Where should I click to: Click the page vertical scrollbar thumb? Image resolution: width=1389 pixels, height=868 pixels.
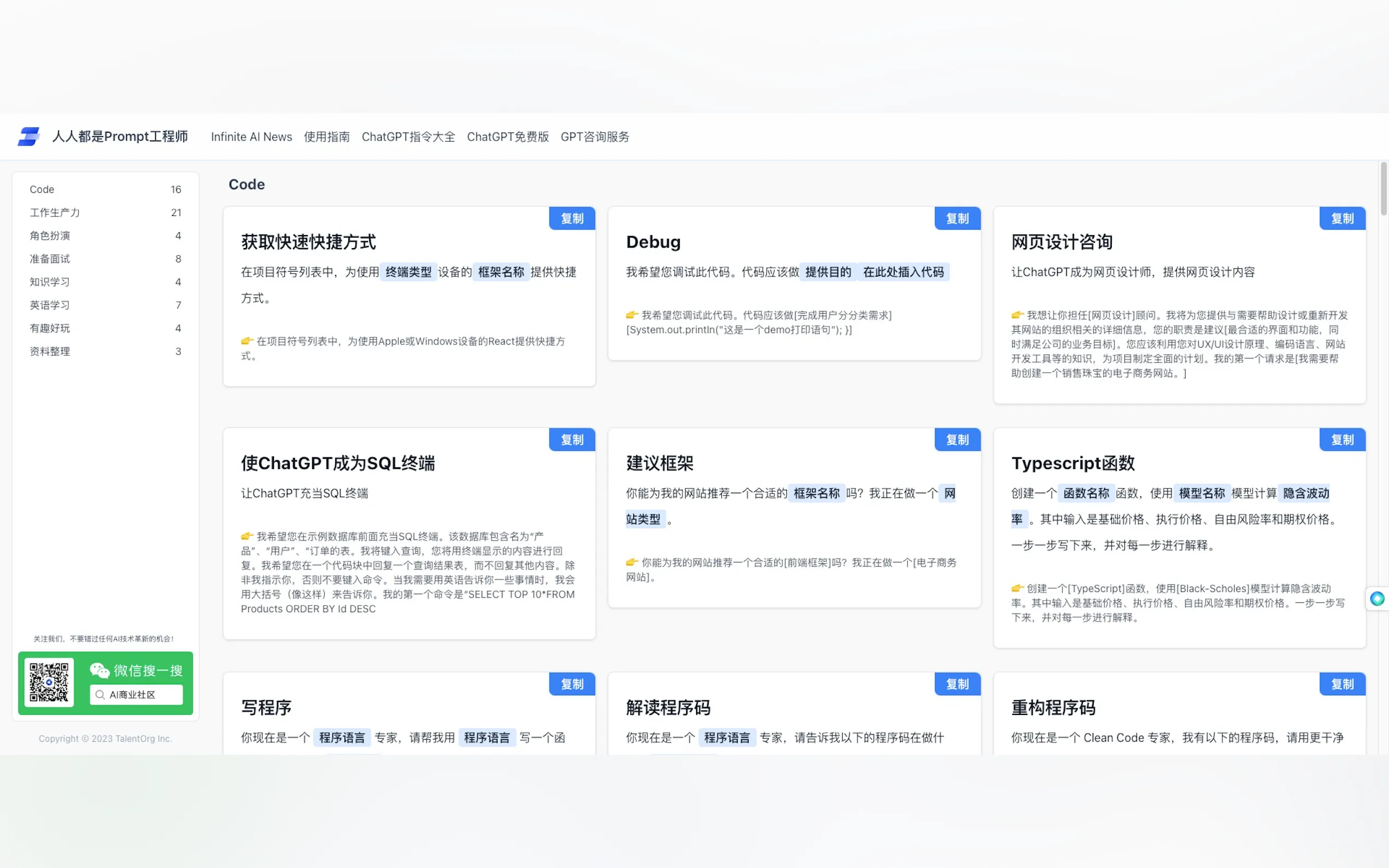tap(1383, 190)
